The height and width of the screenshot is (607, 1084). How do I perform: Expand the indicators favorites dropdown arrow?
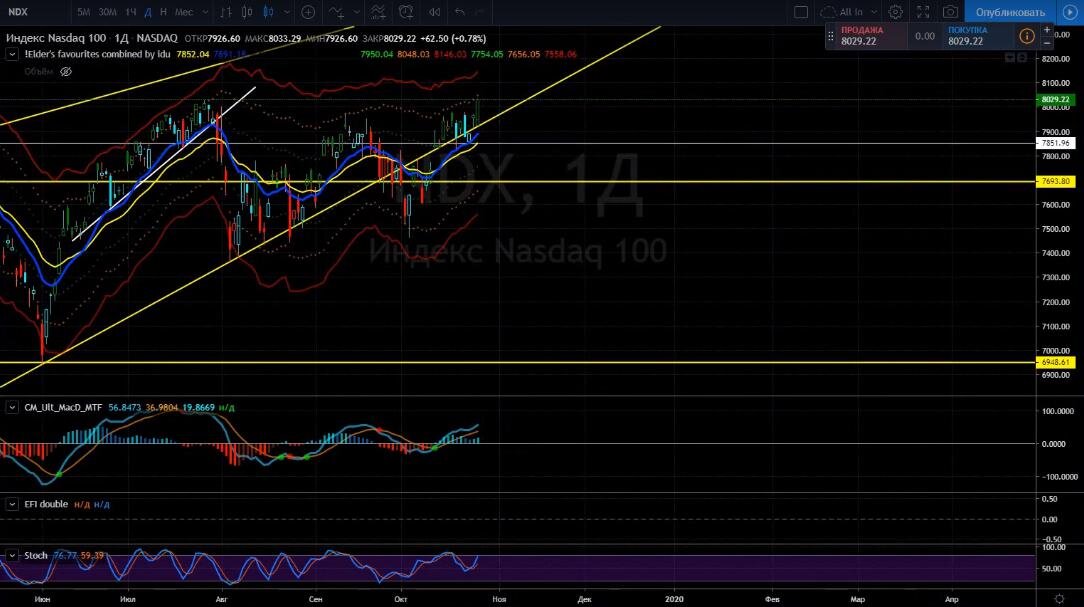tap(357, 12)
